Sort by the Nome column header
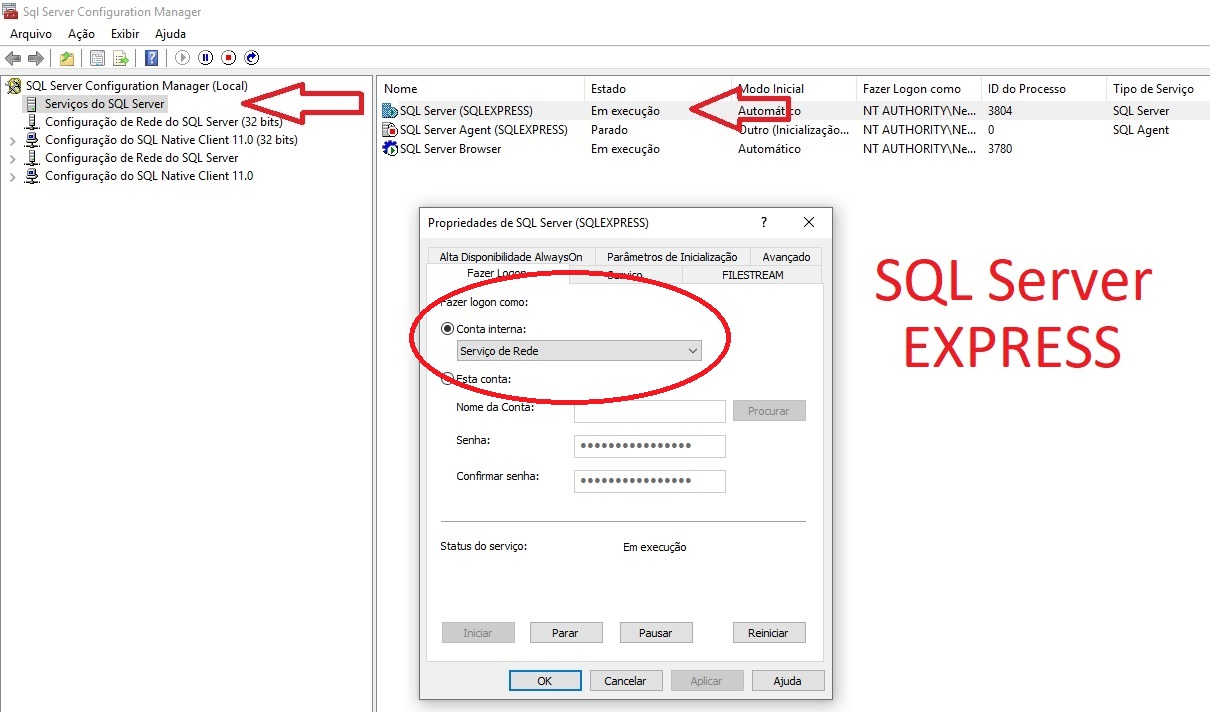 pyautogui.click(x=479, y=89)
